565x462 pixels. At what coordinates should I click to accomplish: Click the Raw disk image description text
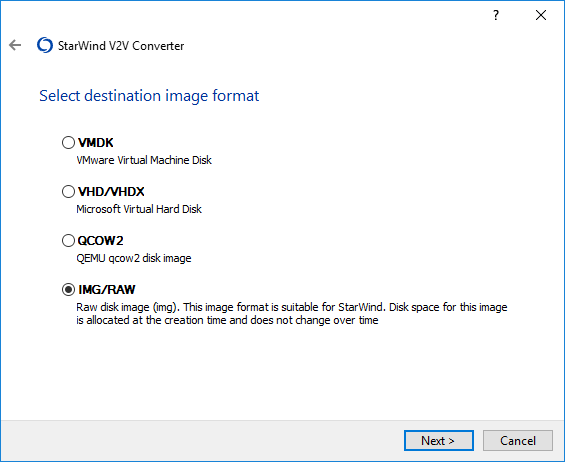click(x=292, y=314)
